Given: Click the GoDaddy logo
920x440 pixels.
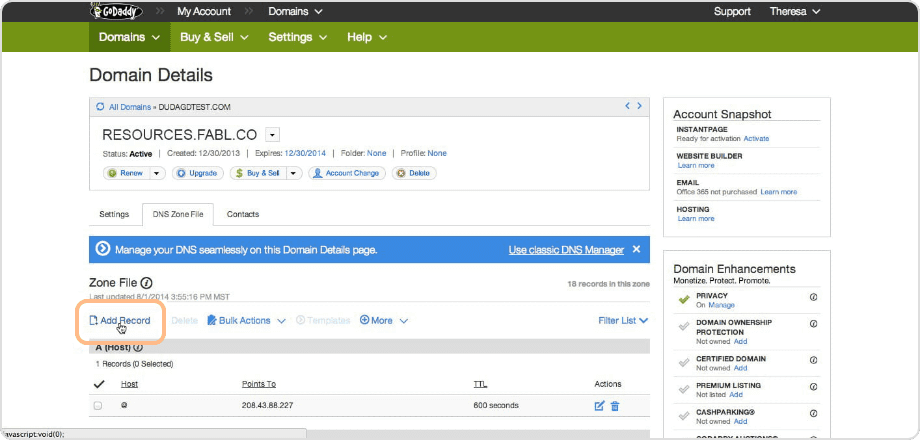Looking at the screenshot, I should tap(116, 11).
